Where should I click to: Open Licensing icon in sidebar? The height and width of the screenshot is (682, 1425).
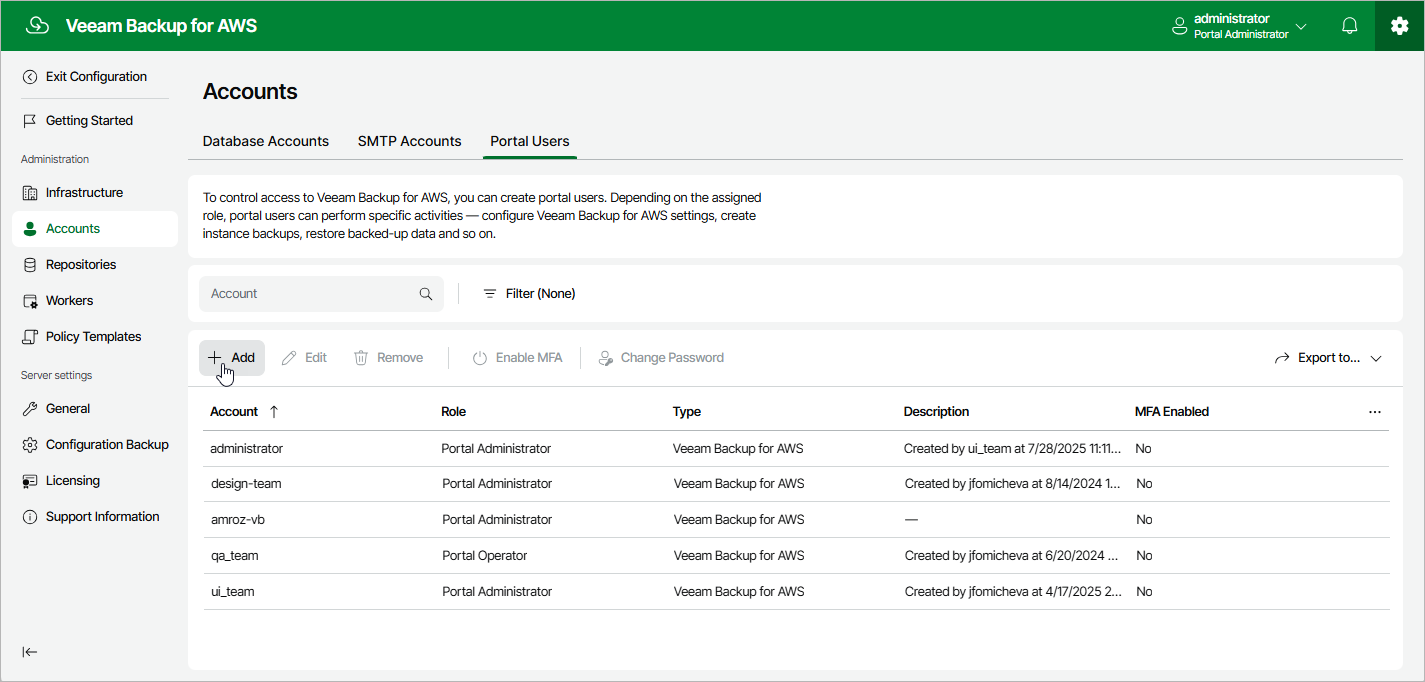click(x=30, y=481)
